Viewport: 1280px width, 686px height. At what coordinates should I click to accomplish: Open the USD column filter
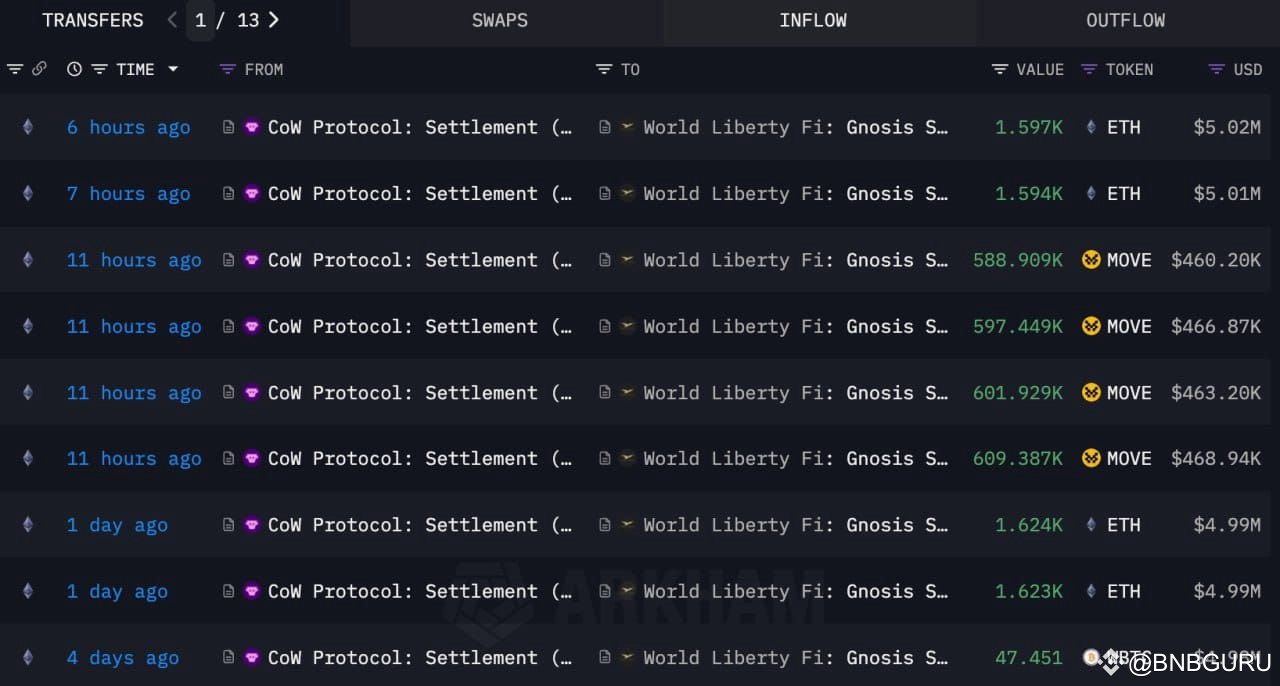1216,69
